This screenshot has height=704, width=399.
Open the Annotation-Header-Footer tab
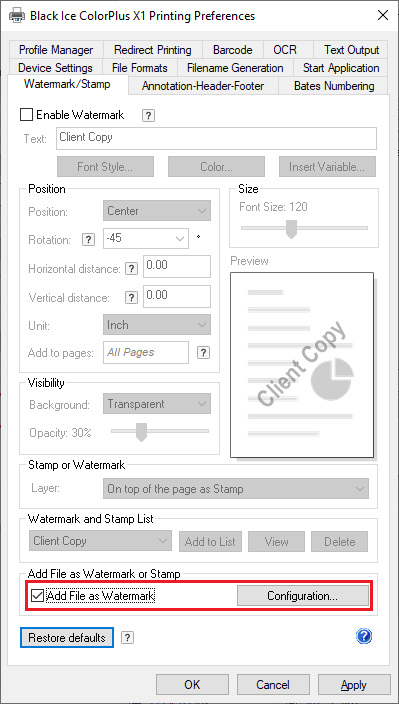coord(203,86)
